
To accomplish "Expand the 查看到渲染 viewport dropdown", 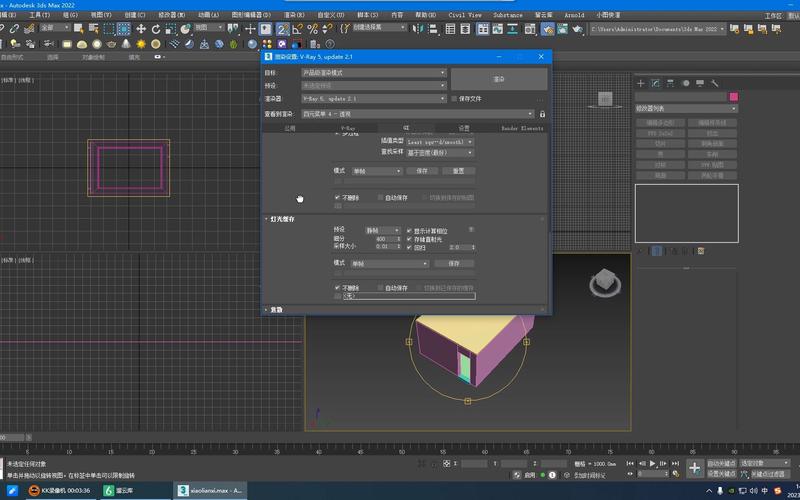I will pos(418,114).
